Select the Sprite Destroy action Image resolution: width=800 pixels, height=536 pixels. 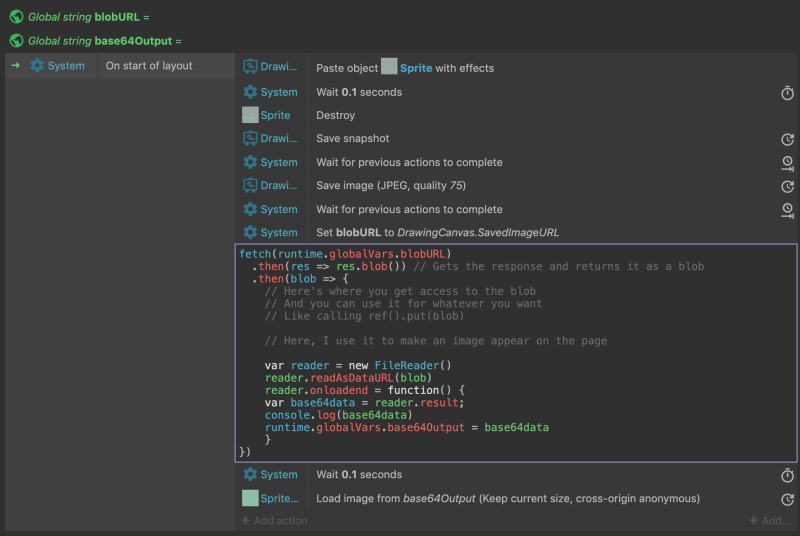335,115
